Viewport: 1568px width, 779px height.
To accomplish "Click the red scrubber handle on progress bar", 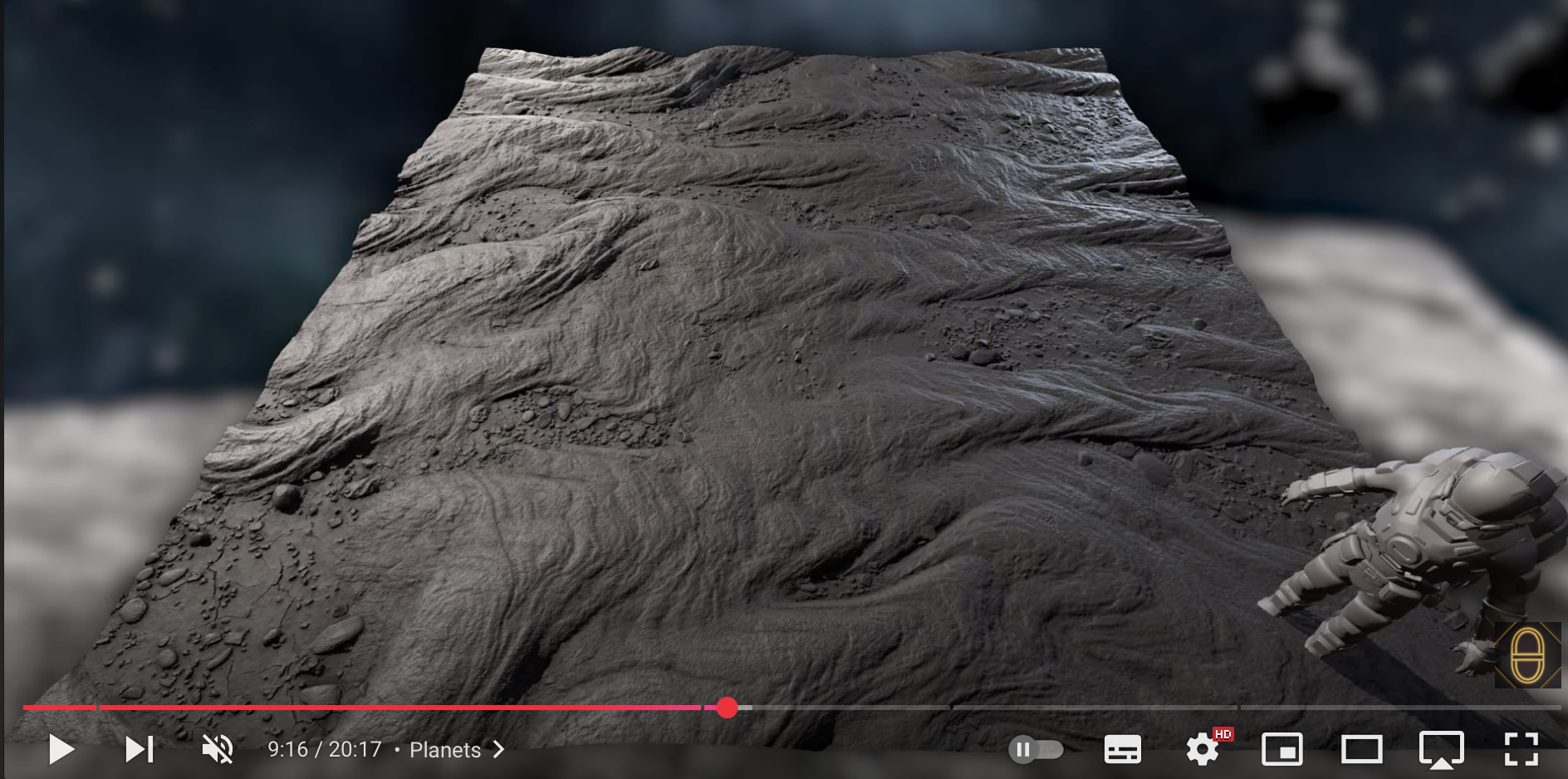I will pos(727,708).
